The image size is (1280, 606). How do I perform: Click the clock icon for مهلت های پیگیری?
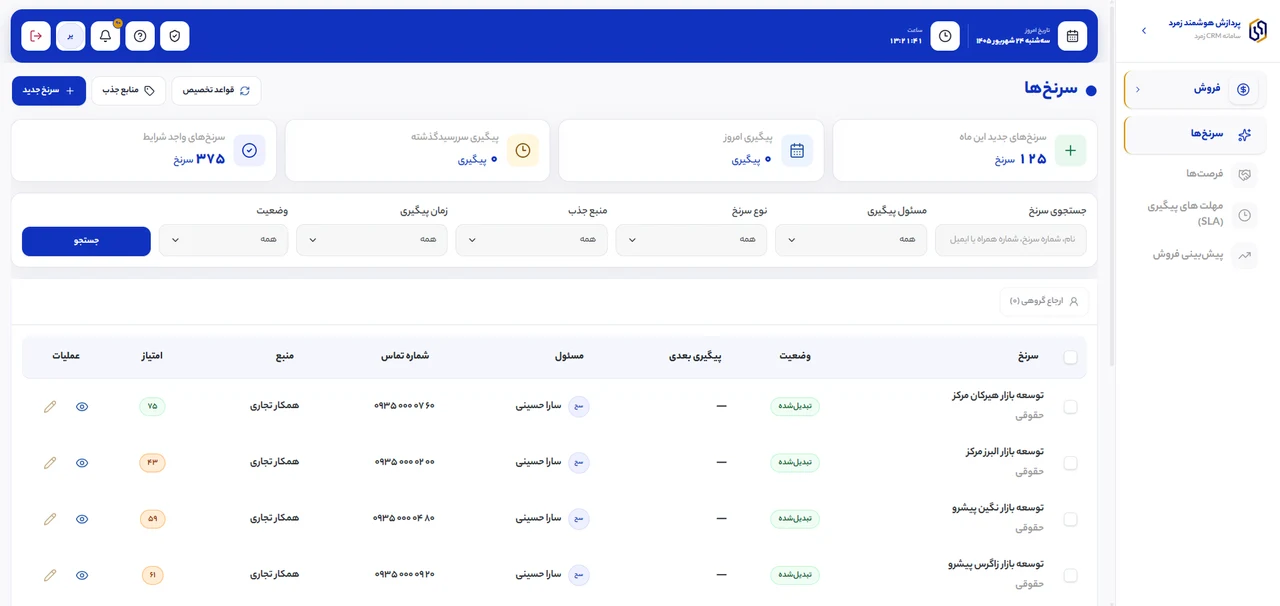[1245, 214]
